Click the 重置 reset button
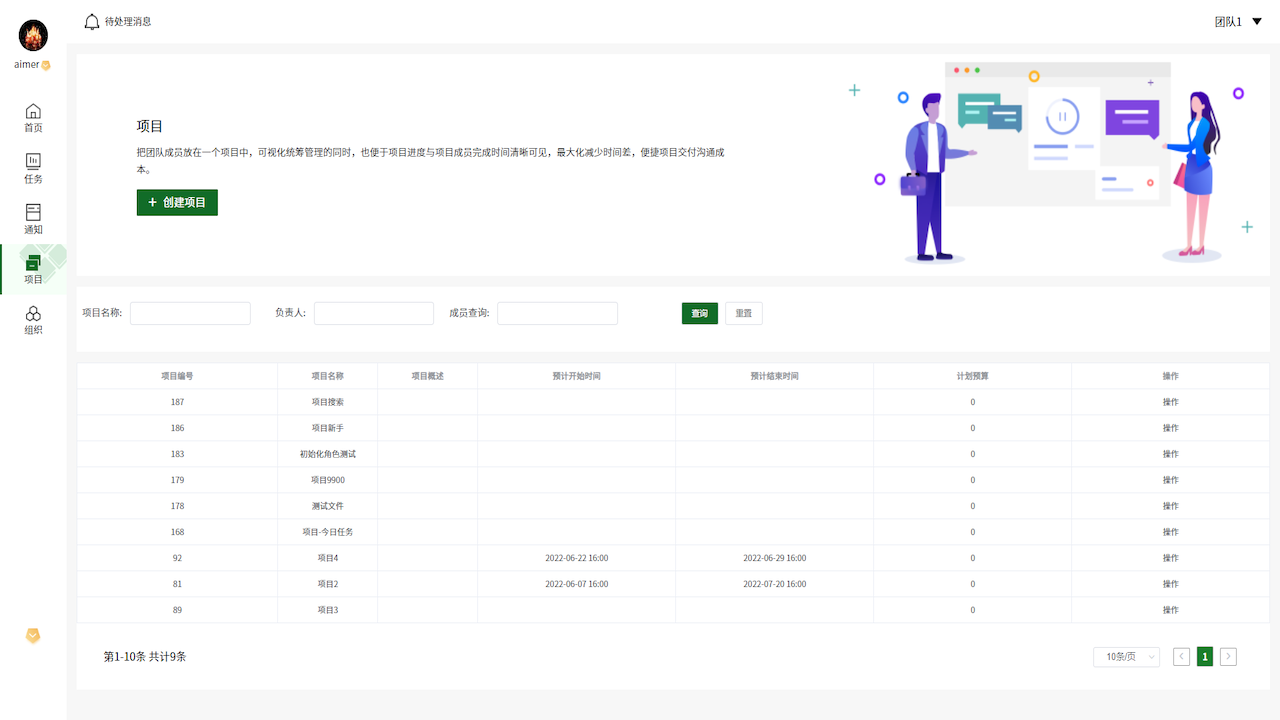Image resolution: width=1280 pixels, height=720 pixels. pos(743,314)
